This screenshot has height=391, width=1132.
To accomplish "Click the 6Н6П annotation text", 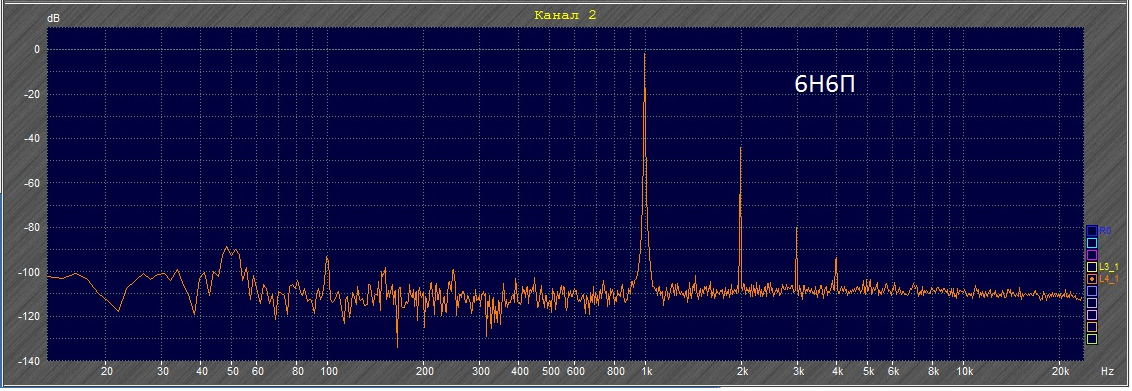I will [825, 84].
